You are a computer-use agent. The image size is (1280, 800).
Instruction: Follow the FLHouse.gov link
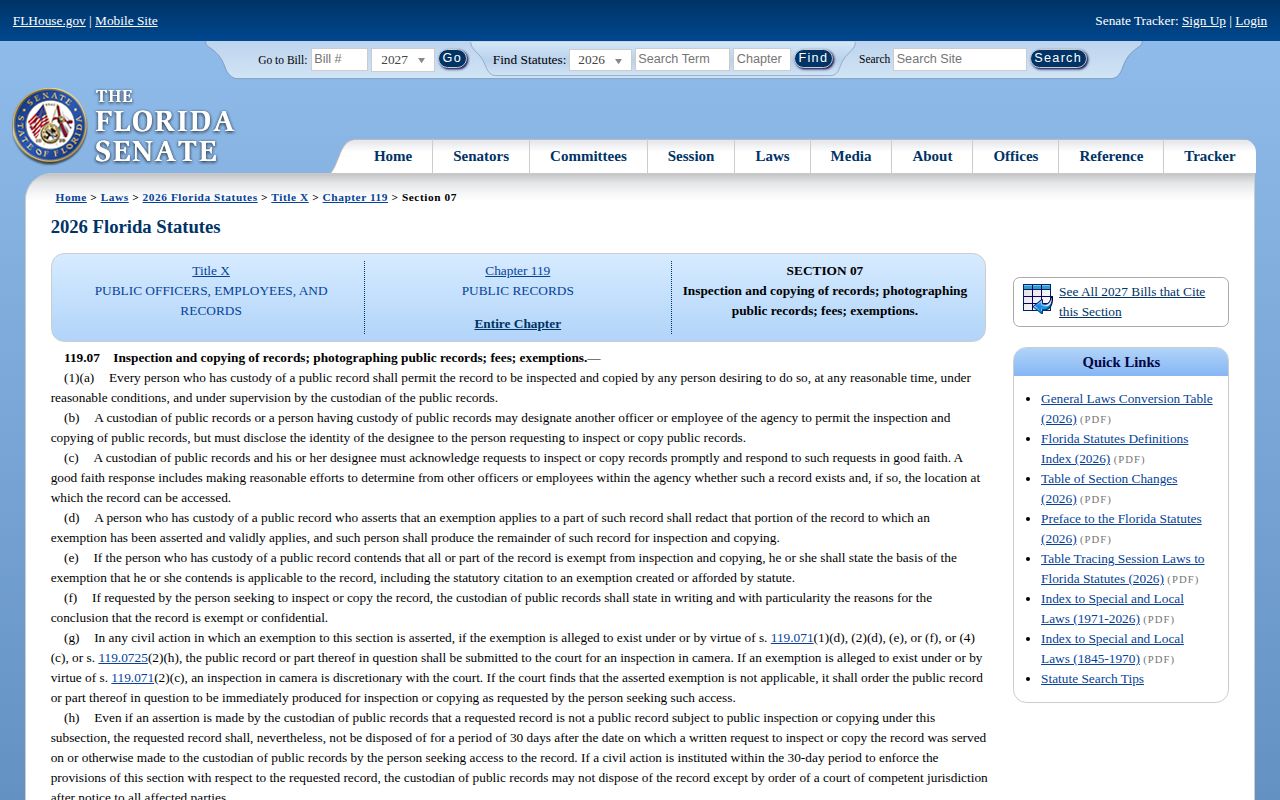(49, 21)
